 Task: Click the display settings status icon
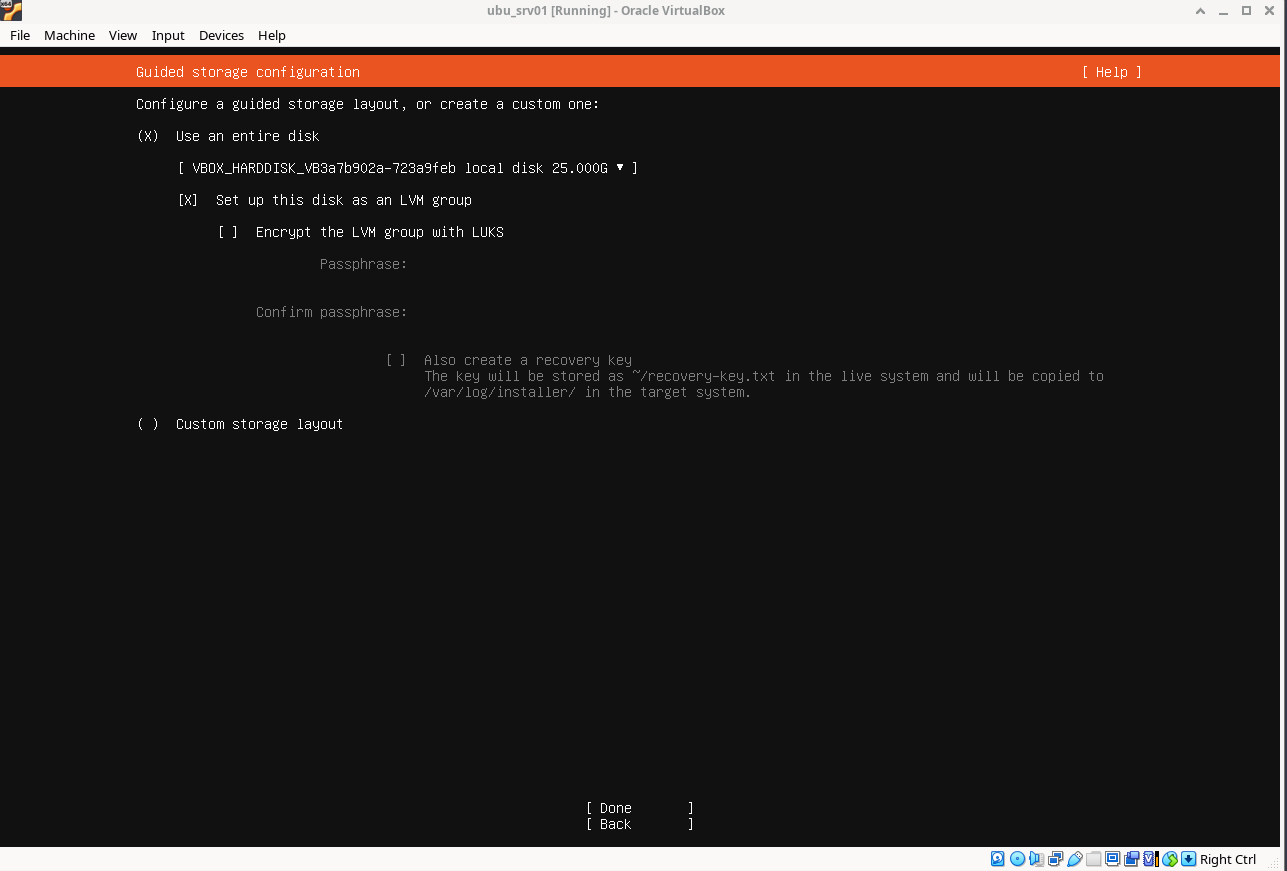pyautogui.click(x=1113, y=859)
